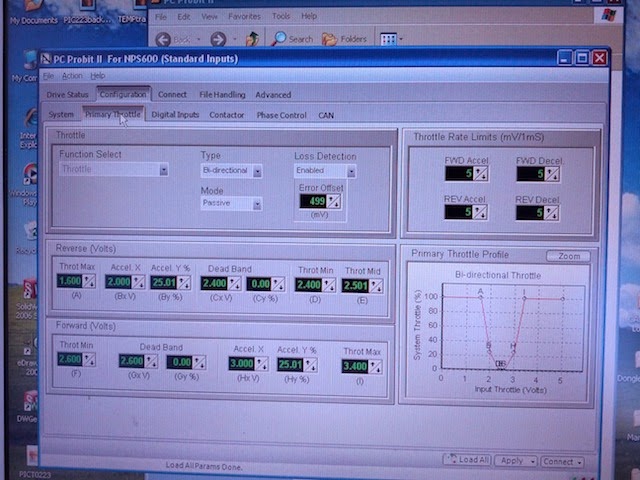Select the Contactor sub-tab

pyautogui.click(x=227, y=115)
